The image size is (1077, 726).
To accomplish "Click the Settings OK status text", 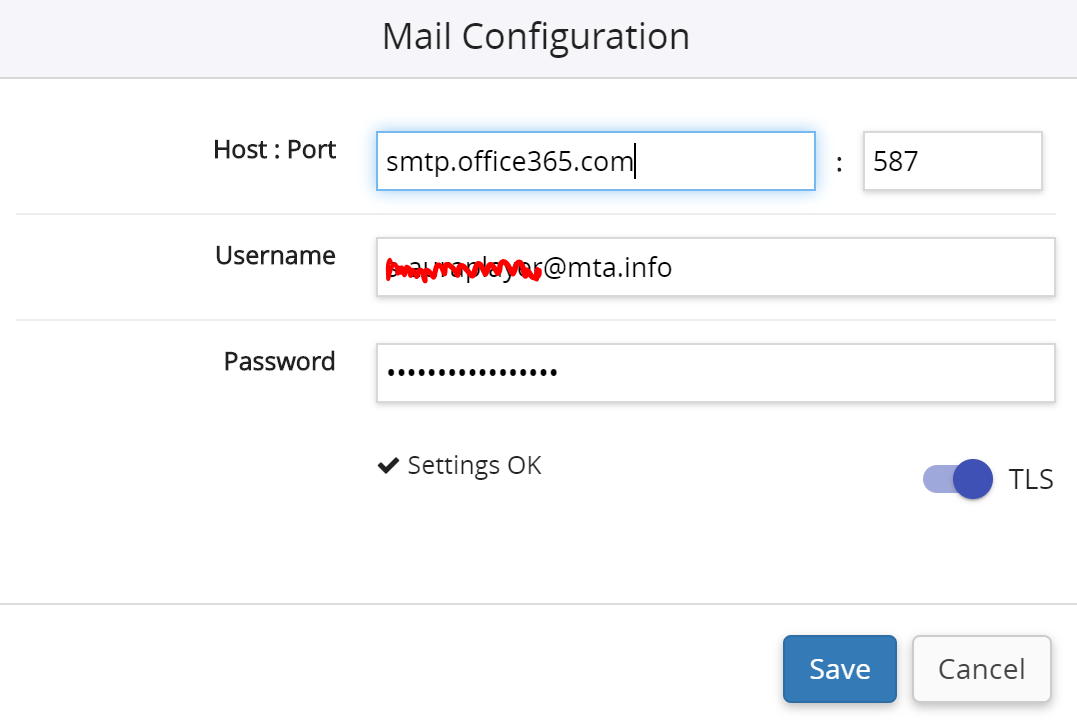I will click(474, 466).
